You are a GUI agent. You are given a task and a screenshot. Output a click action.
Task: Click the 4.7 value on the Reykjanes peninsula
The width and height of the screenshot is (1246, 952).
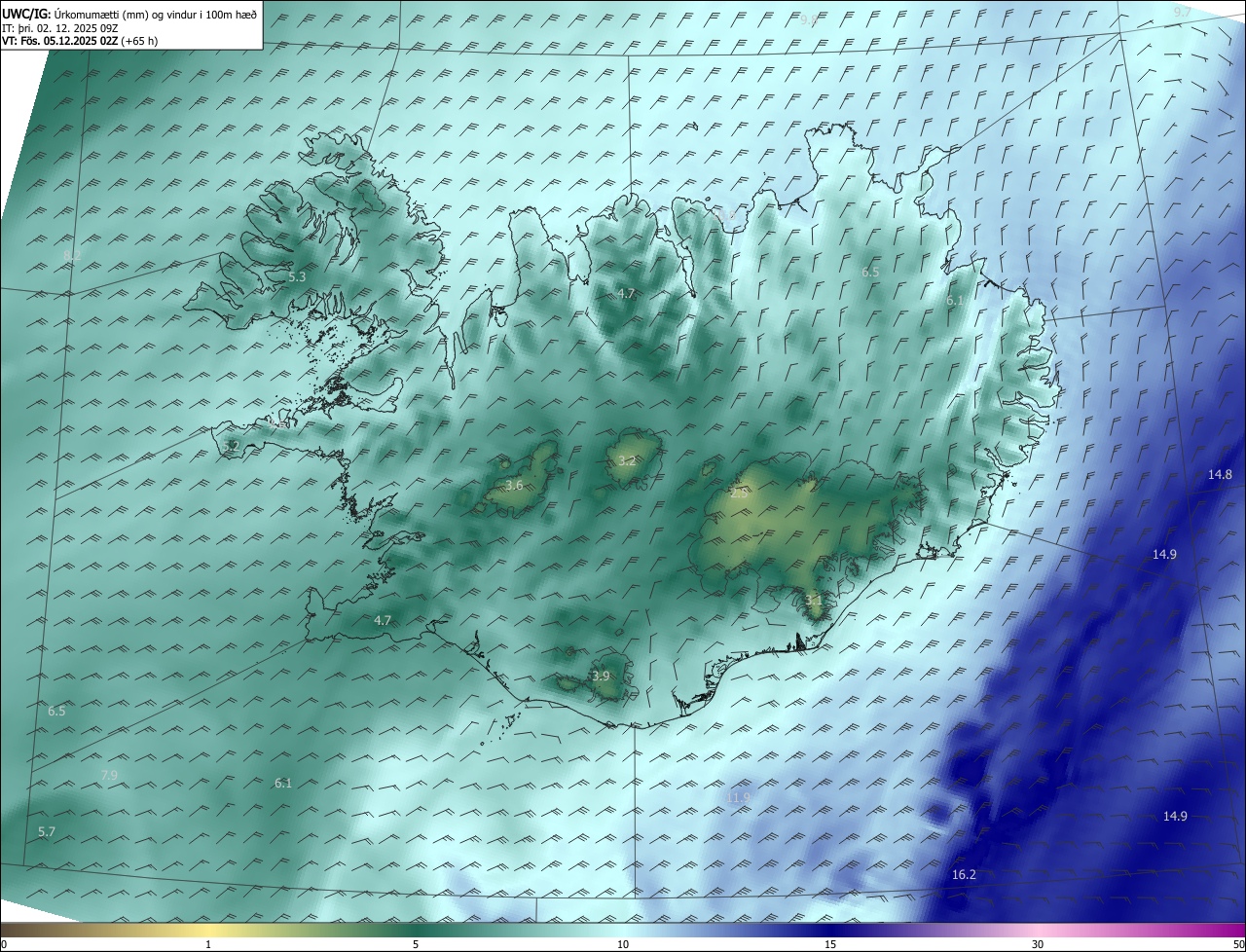383,620
